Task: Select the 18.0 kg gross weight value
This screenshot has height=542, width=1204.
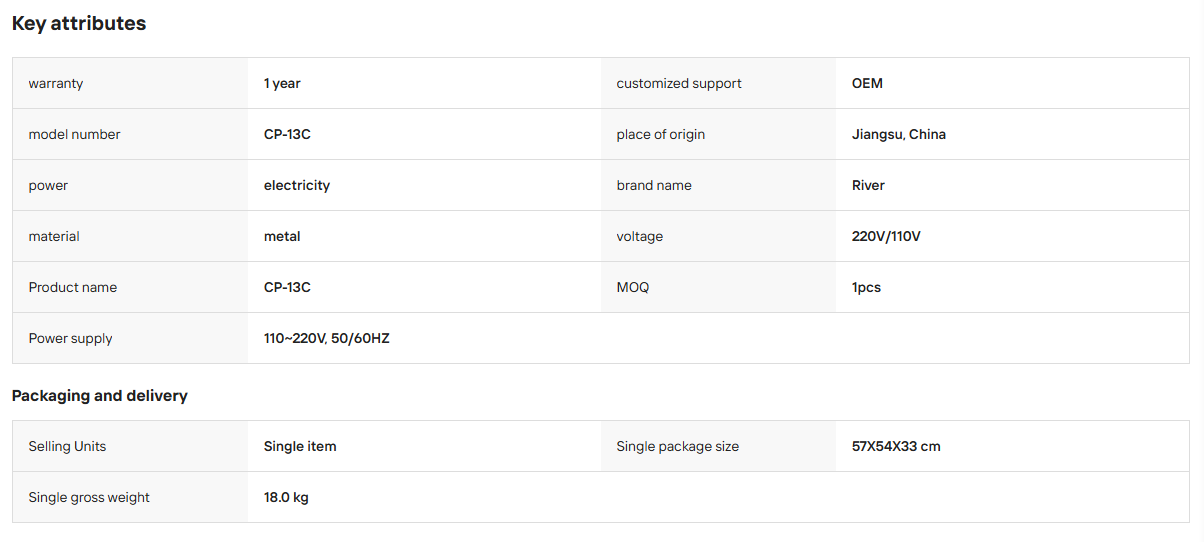Action: pos(286,498)
